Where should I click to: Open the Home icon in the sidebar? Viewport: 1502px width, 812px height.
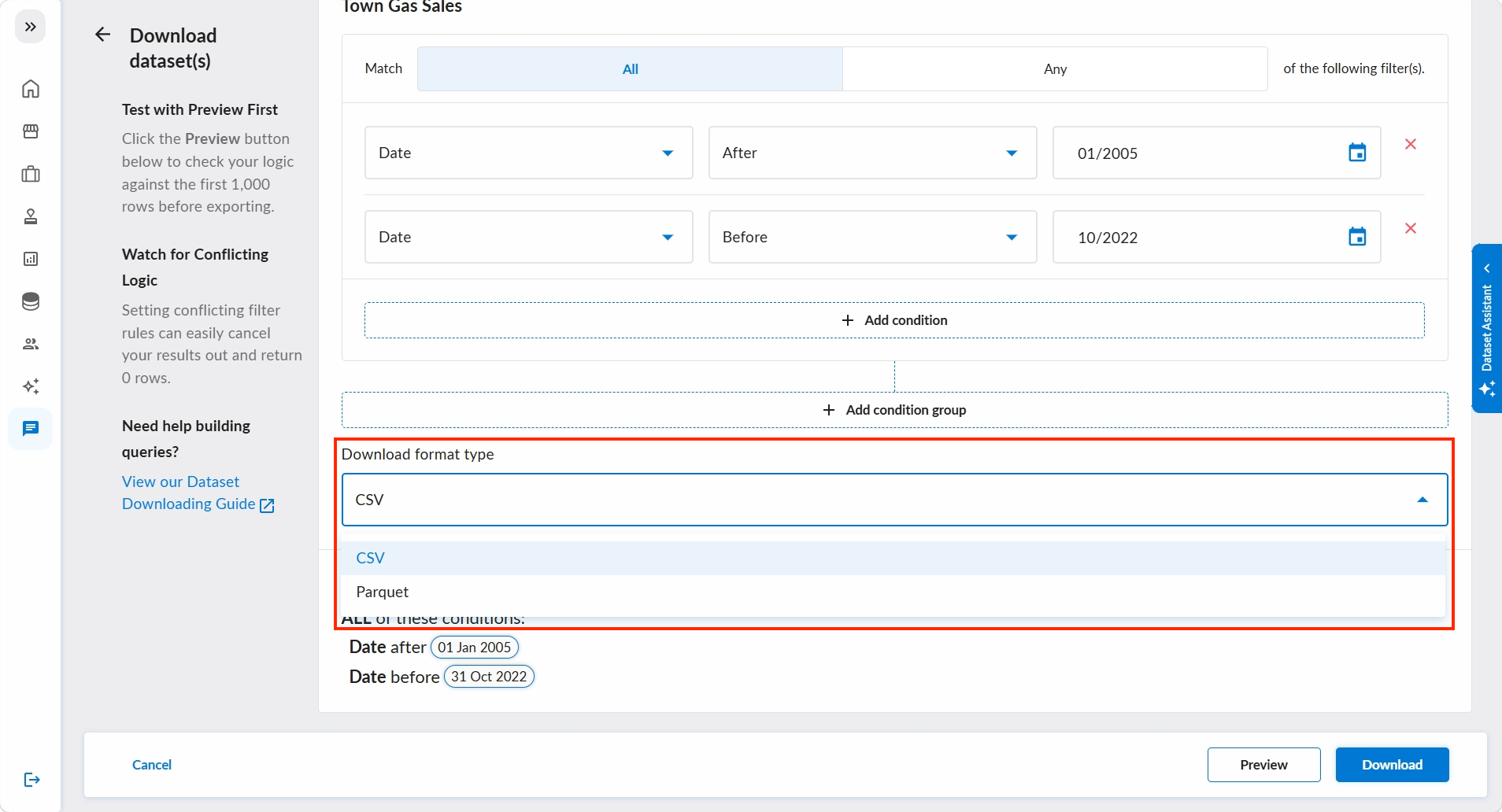(31, 89)
